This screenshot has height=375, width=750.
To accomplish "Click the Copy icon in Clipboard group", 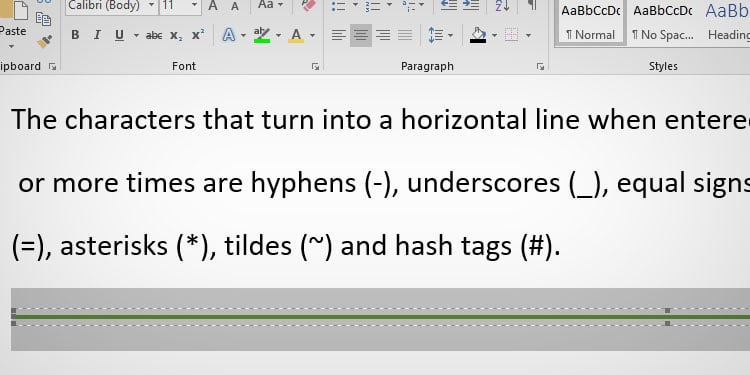I will 44,18.
